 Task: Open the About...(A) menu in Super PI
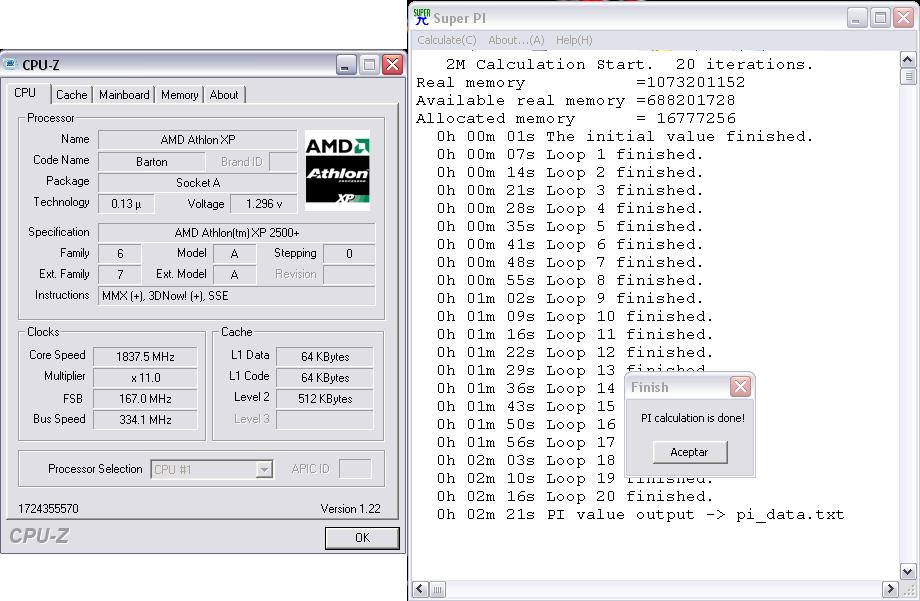click(x=516, y=40)
